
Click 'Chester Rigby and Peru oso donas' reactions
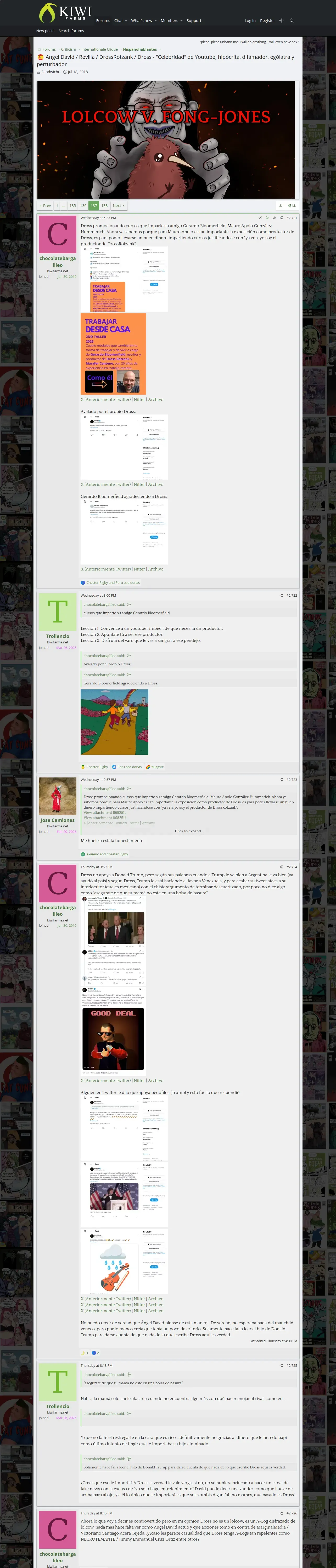[x=113, y=583]
